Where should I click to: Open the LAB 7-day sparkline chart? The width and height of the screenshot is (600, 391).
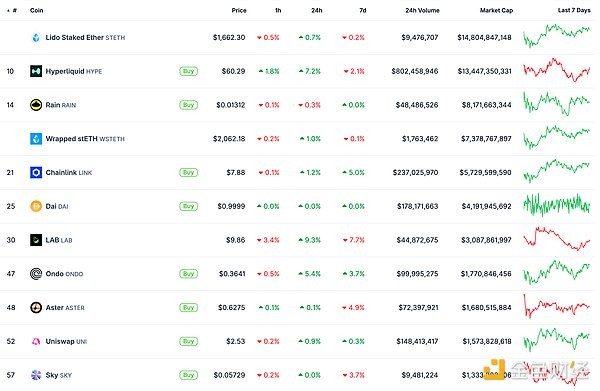tap(557, 239)
